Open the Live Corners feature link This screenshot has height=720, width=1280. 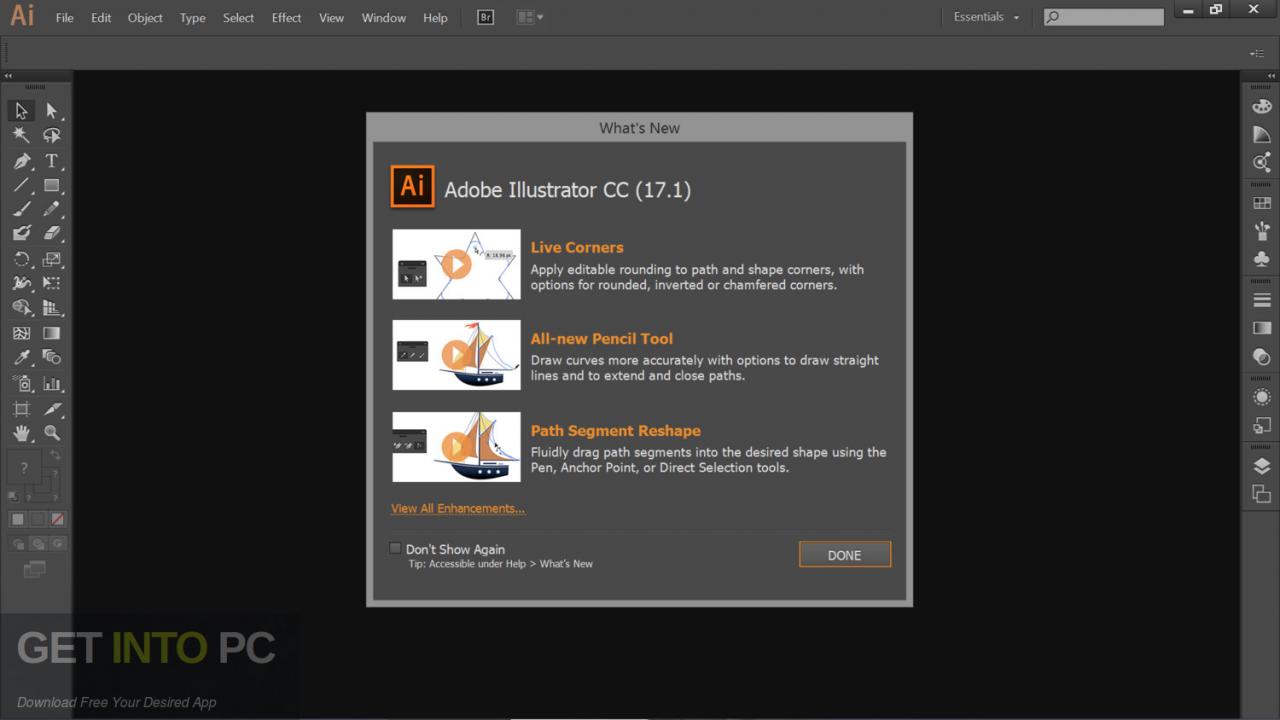point(577,247)
